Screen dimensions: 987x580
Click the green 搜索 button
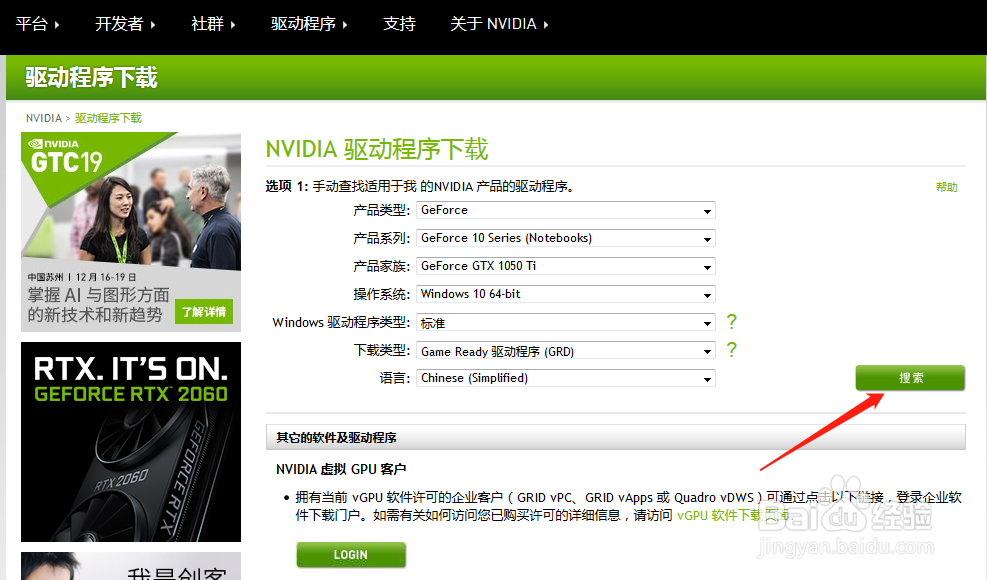[x=910, y=378]
